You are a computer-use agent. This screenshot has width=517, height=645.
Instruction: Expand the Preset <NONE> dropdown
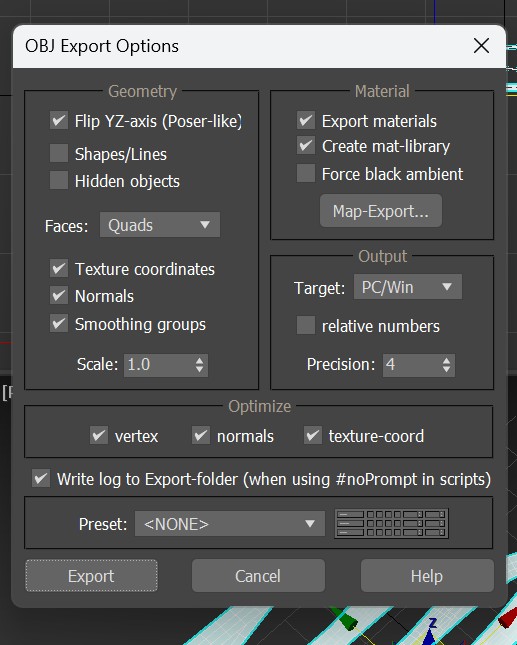(x=230, y=524)
